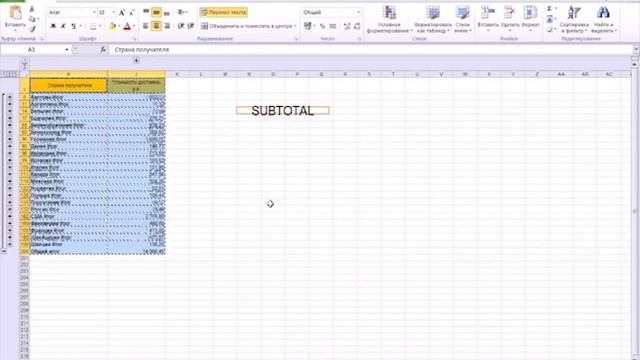Increase decimal places

347,26
